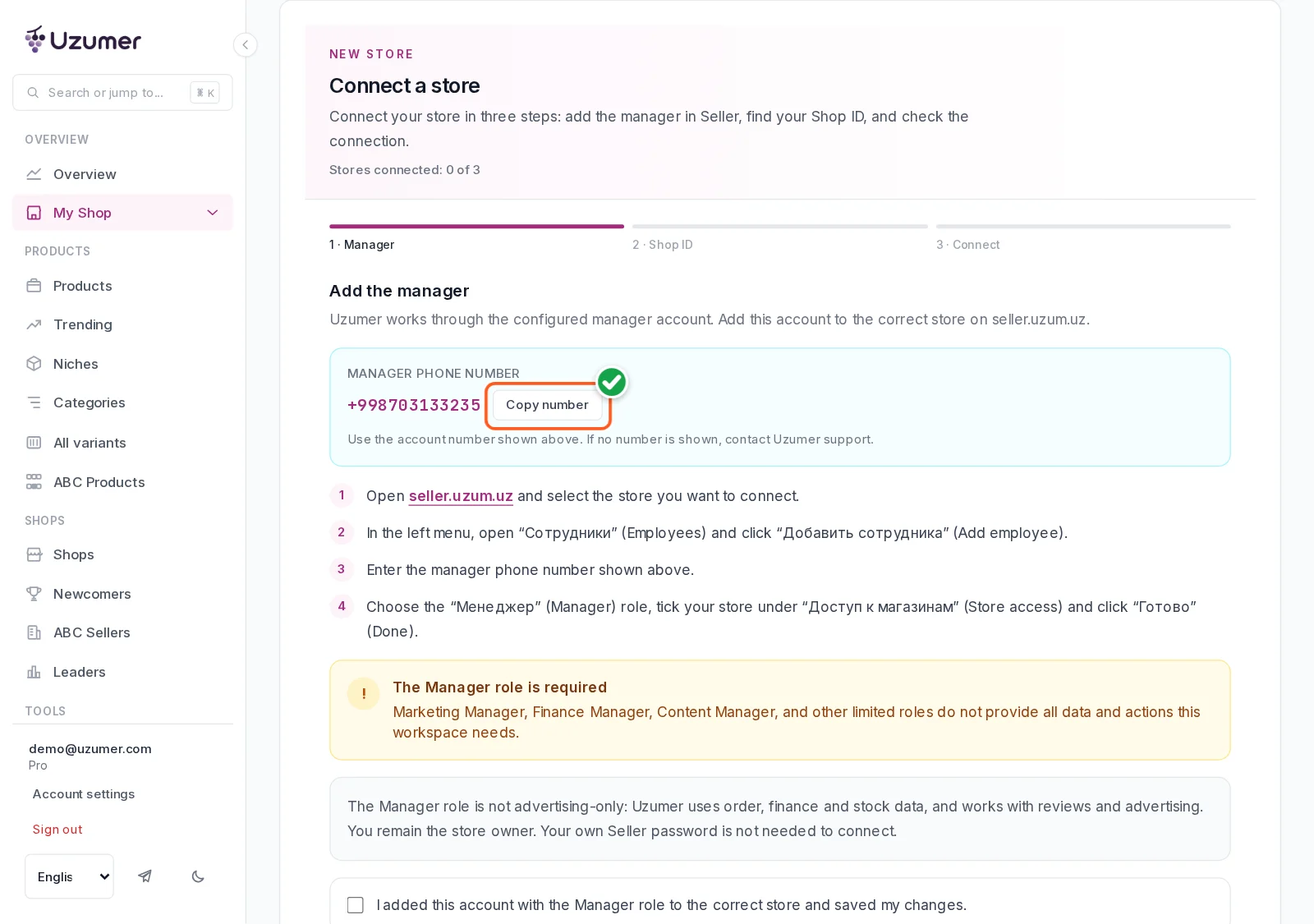Image resolution: width=1314 pixels, height=924 pixels.
Task: Click Sign out
Action: tap(57, 830)
